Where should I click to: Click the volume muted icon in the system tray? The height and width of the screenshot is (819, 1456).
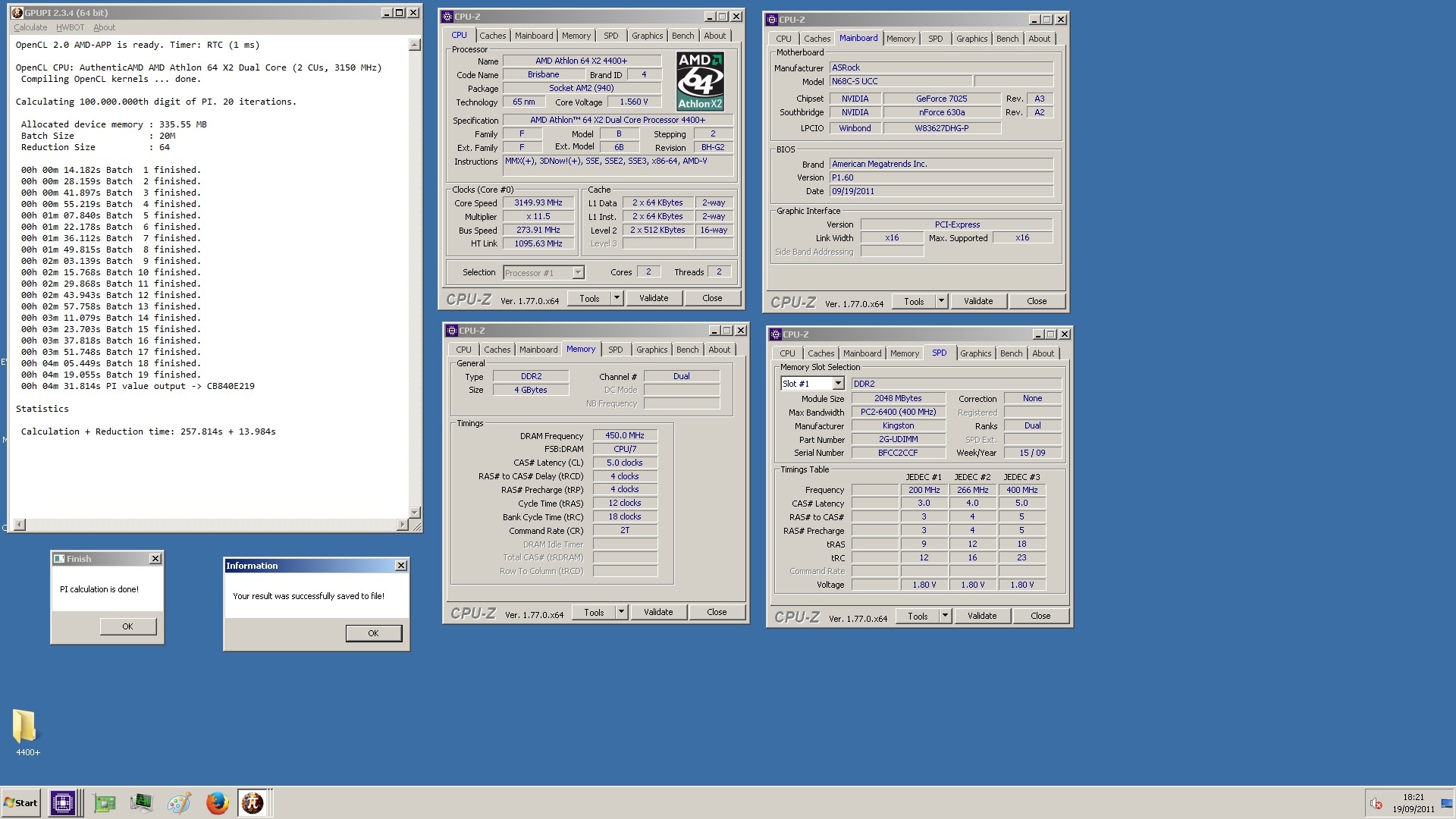pyautogui.click(x=1376, y=804)
